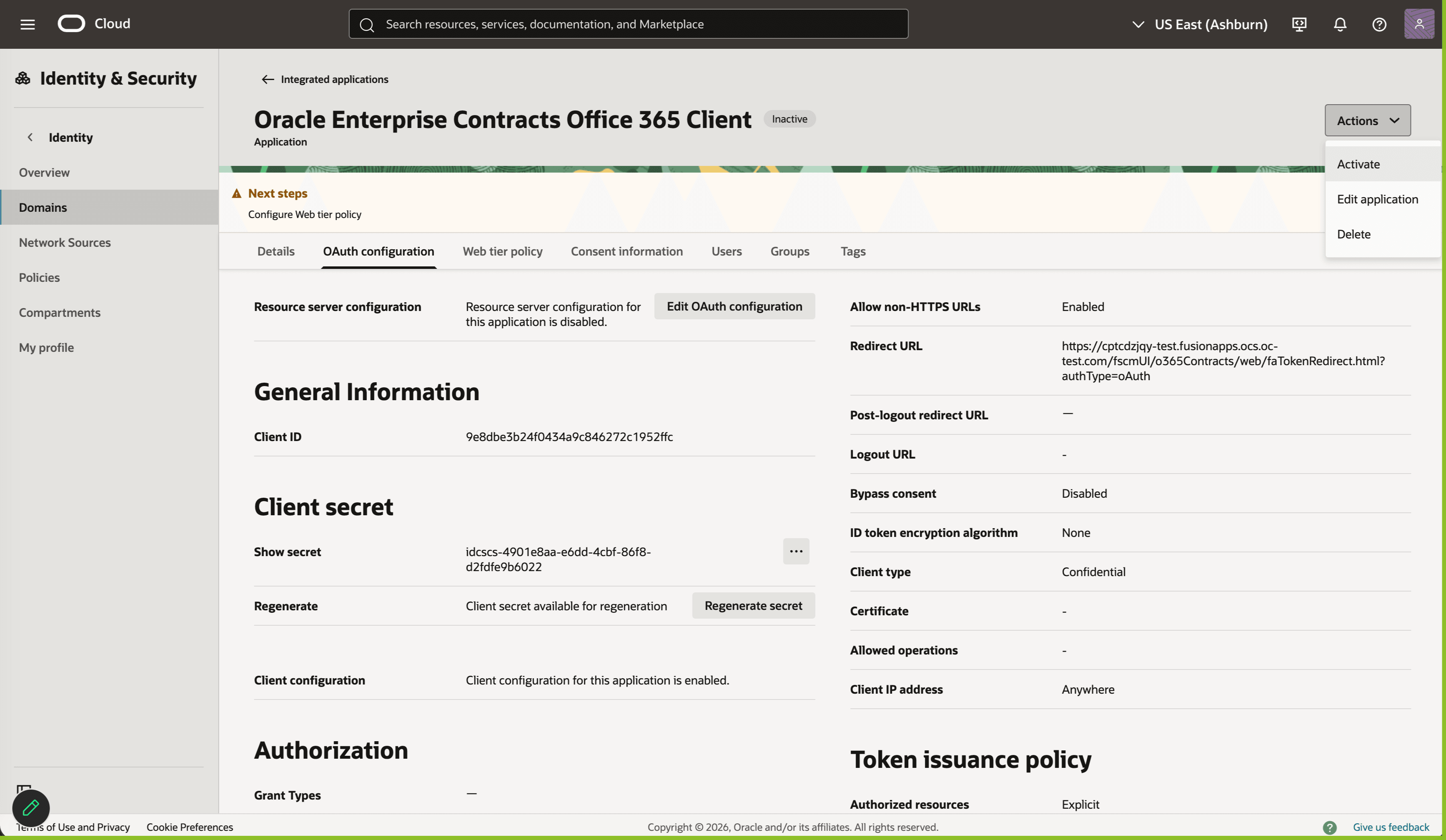Click the Allow non-HTTPS URLs value Enabled
The image size is (1446, 840).
1083,306
